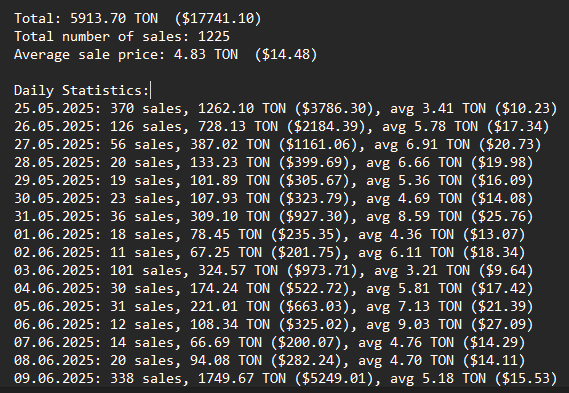Click the 27.05.2025 row with 56 sales
Viewport: 569px width, 393px height.
[x=278, y=145]
